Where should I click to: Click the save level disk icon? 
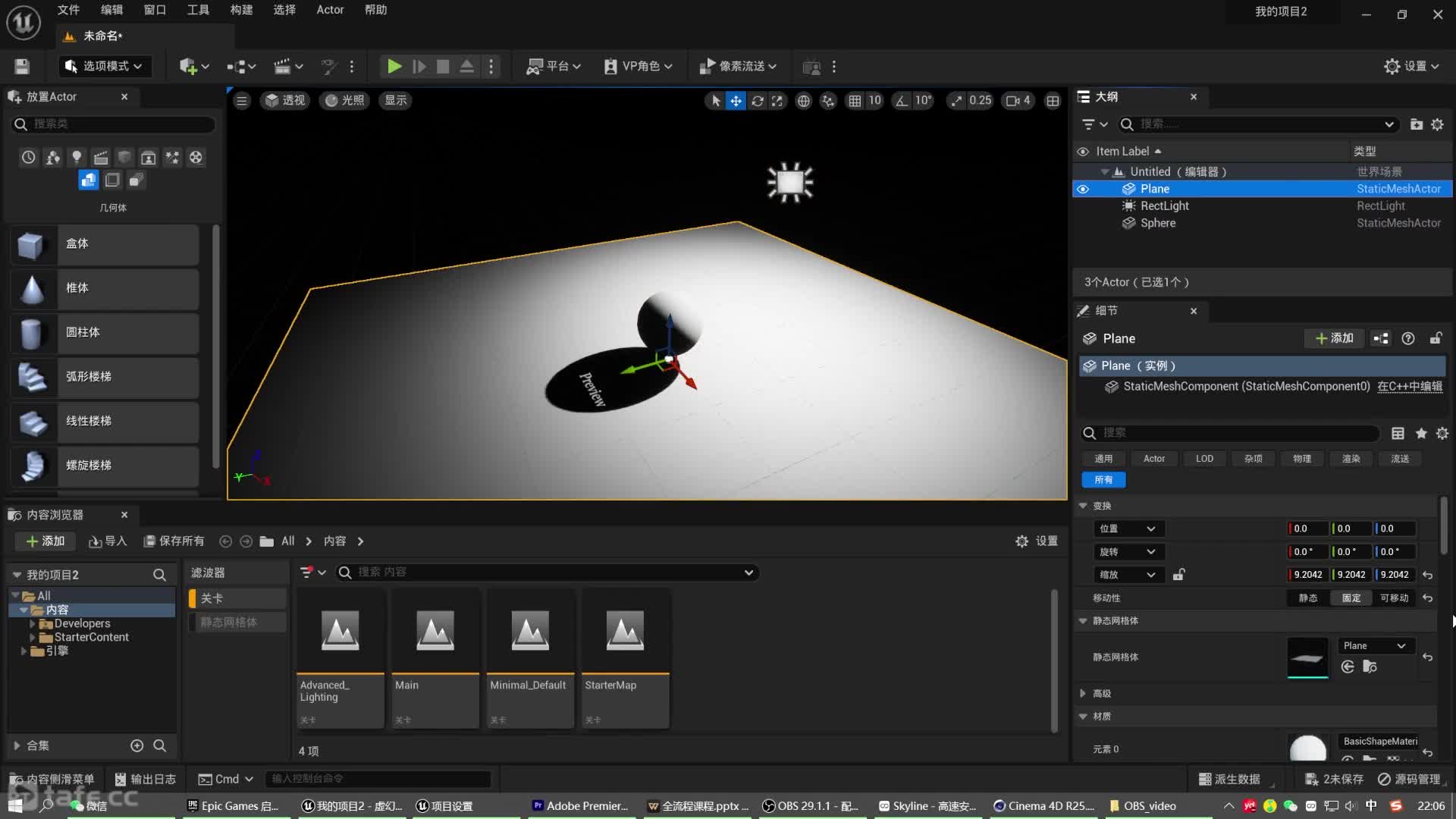coord(22,67)
